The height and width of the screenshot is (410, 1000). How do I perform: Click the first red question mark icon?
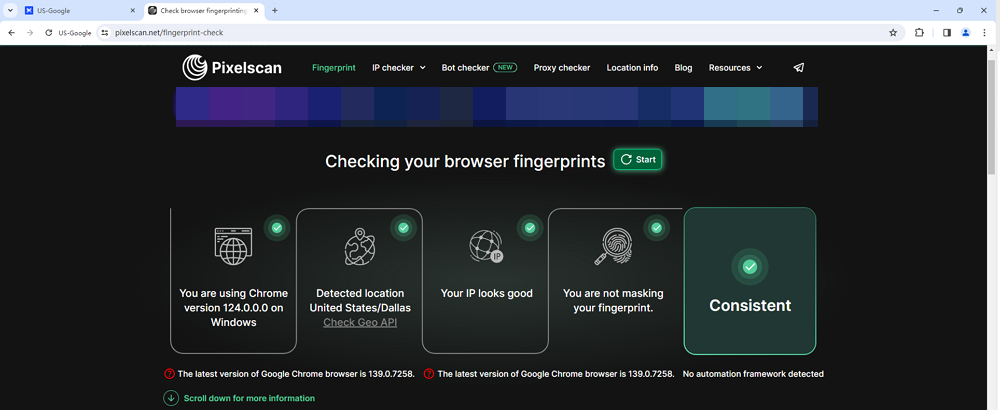coord(170,374)
